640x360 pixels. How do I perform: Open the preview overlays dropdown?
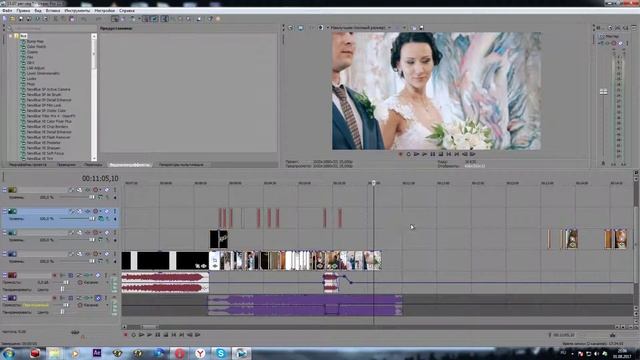point(404,28)
